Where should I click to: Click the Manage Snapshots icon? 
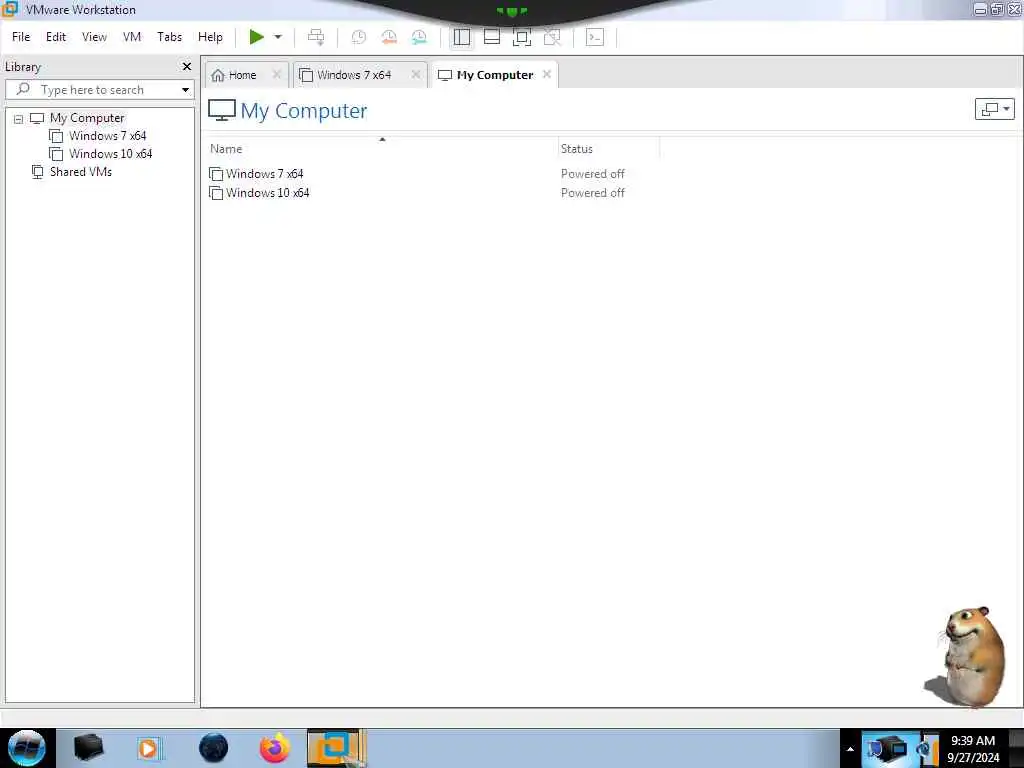pos(419,37)
